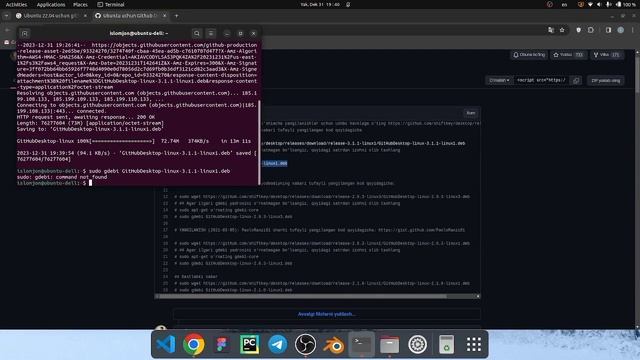Open the battery 100% indicator
Image resolution: width=640 pixels, height=360 pixels.
click(x=627, y=4)
